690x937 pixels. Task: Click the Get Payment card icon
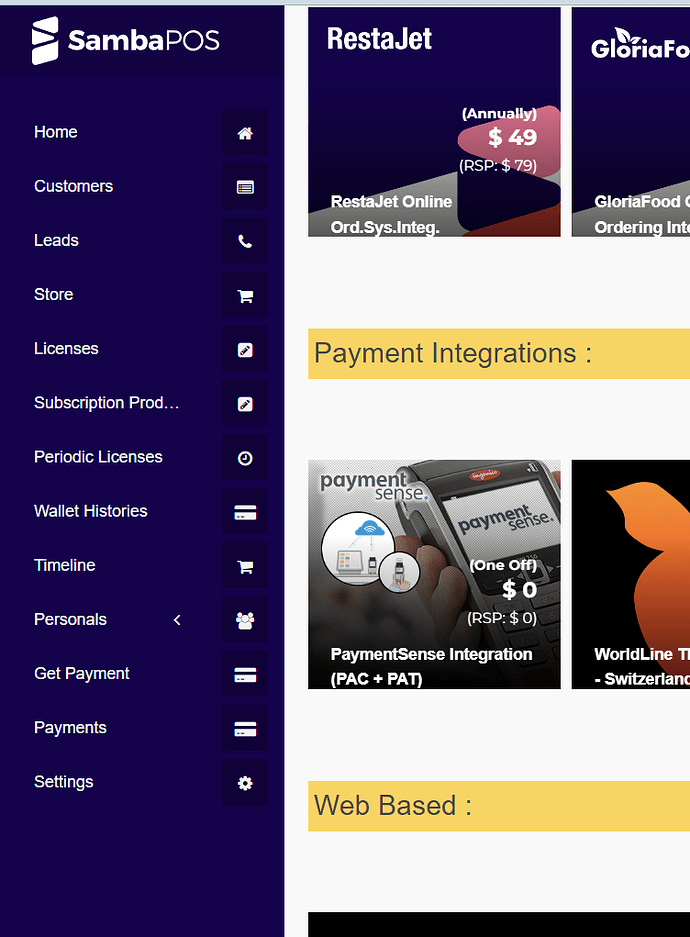[245, 675]
